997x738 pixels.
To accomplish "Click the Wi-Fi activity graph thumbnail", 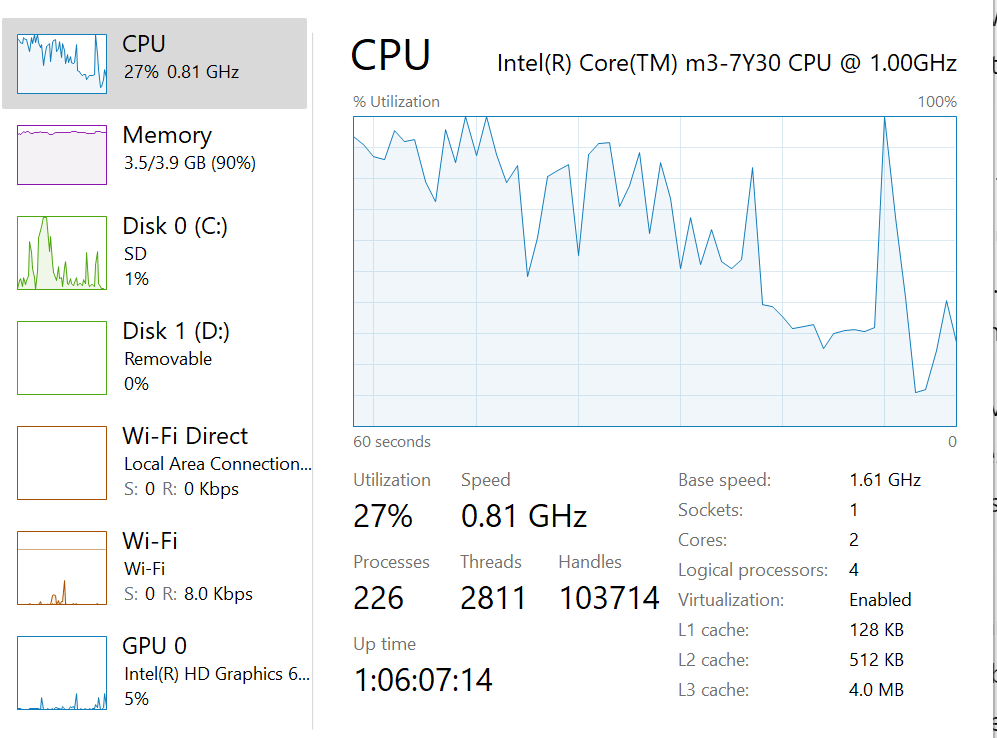I will 61,568.
